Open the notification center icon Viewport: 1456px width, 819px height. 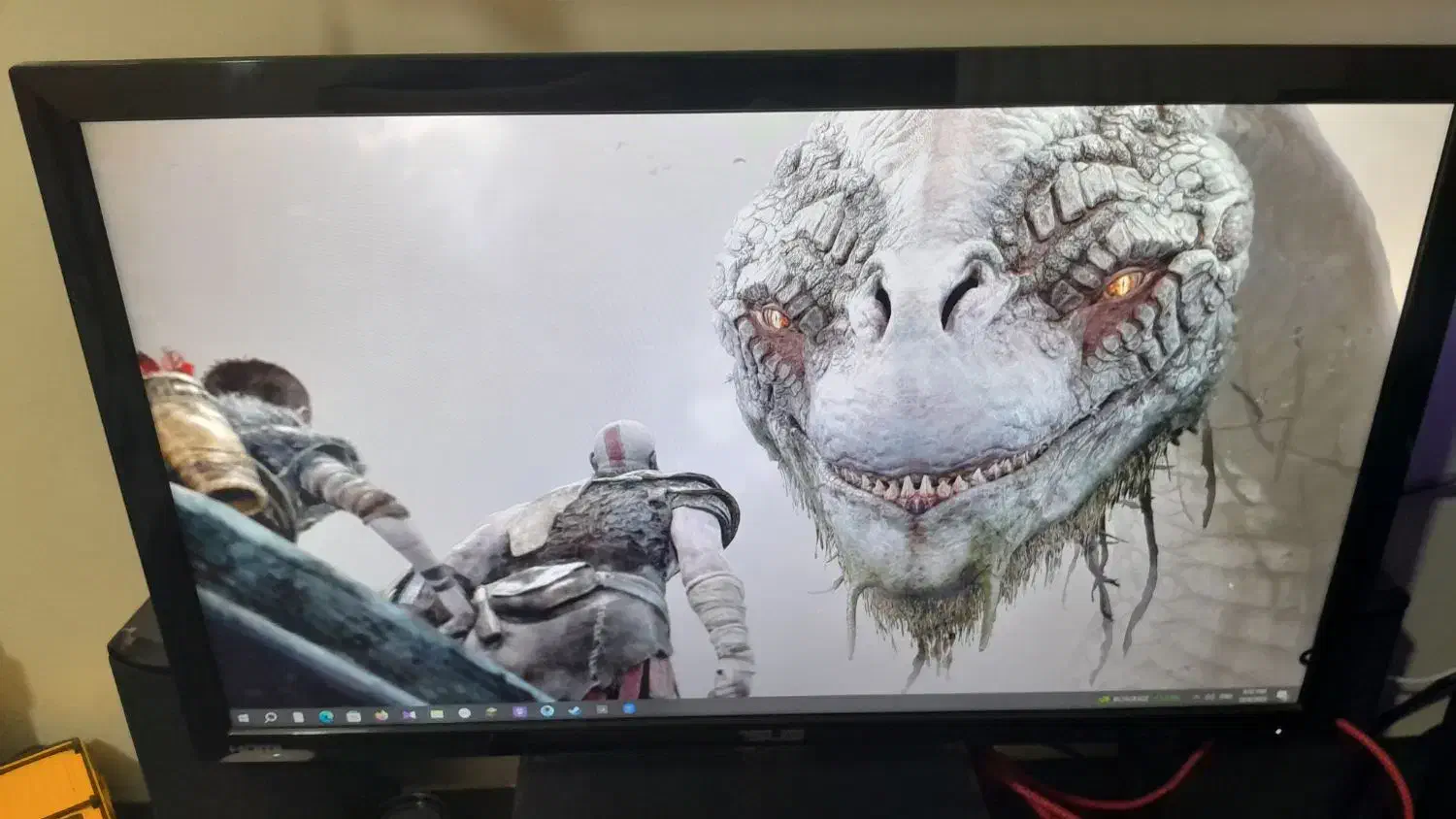point(1282,694)
